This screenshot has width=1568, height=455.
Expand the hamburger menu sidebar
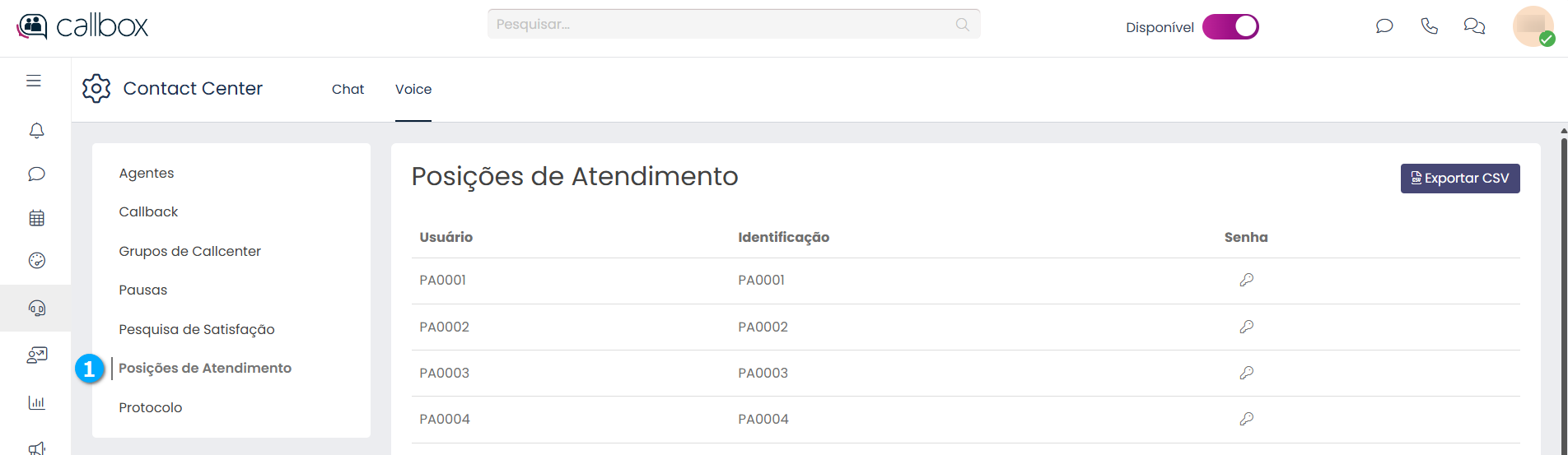(34, 81)
